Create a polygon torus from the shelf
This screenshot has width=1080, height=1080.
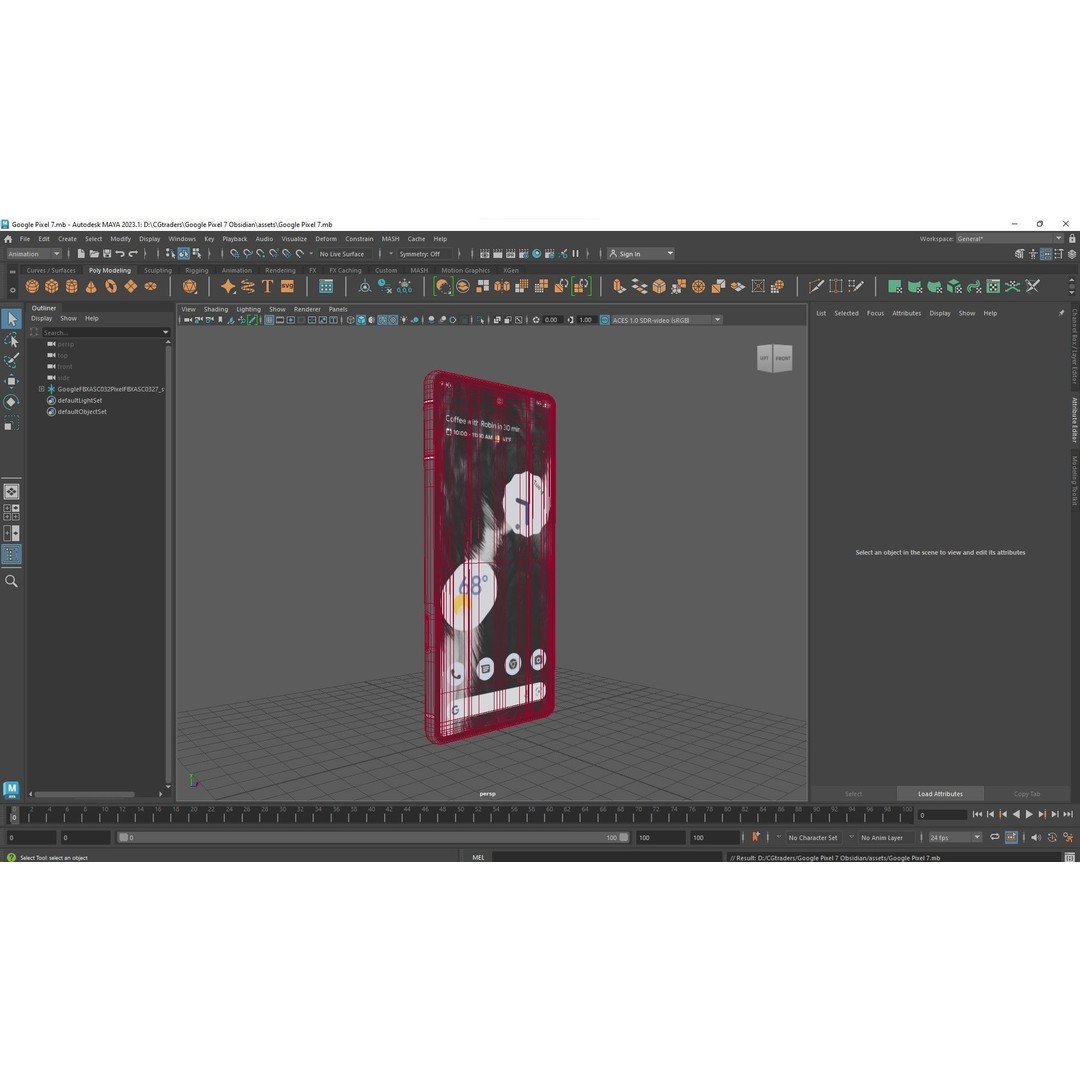coord(111,287)
